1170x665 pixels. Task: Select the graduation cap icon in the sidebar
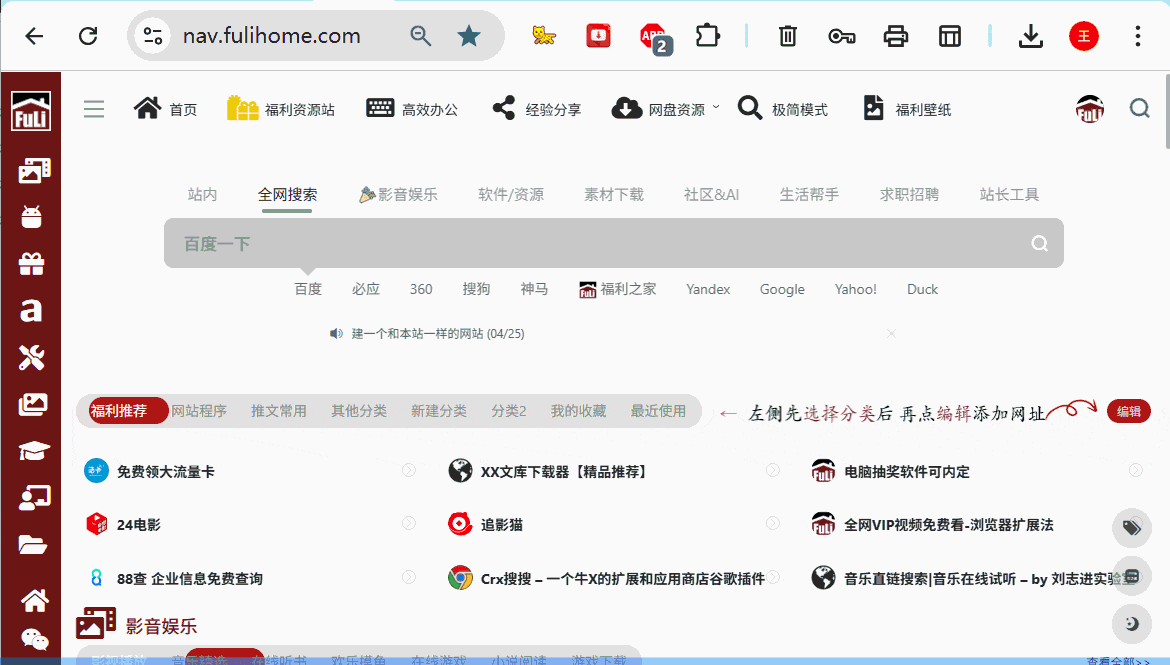33,451
